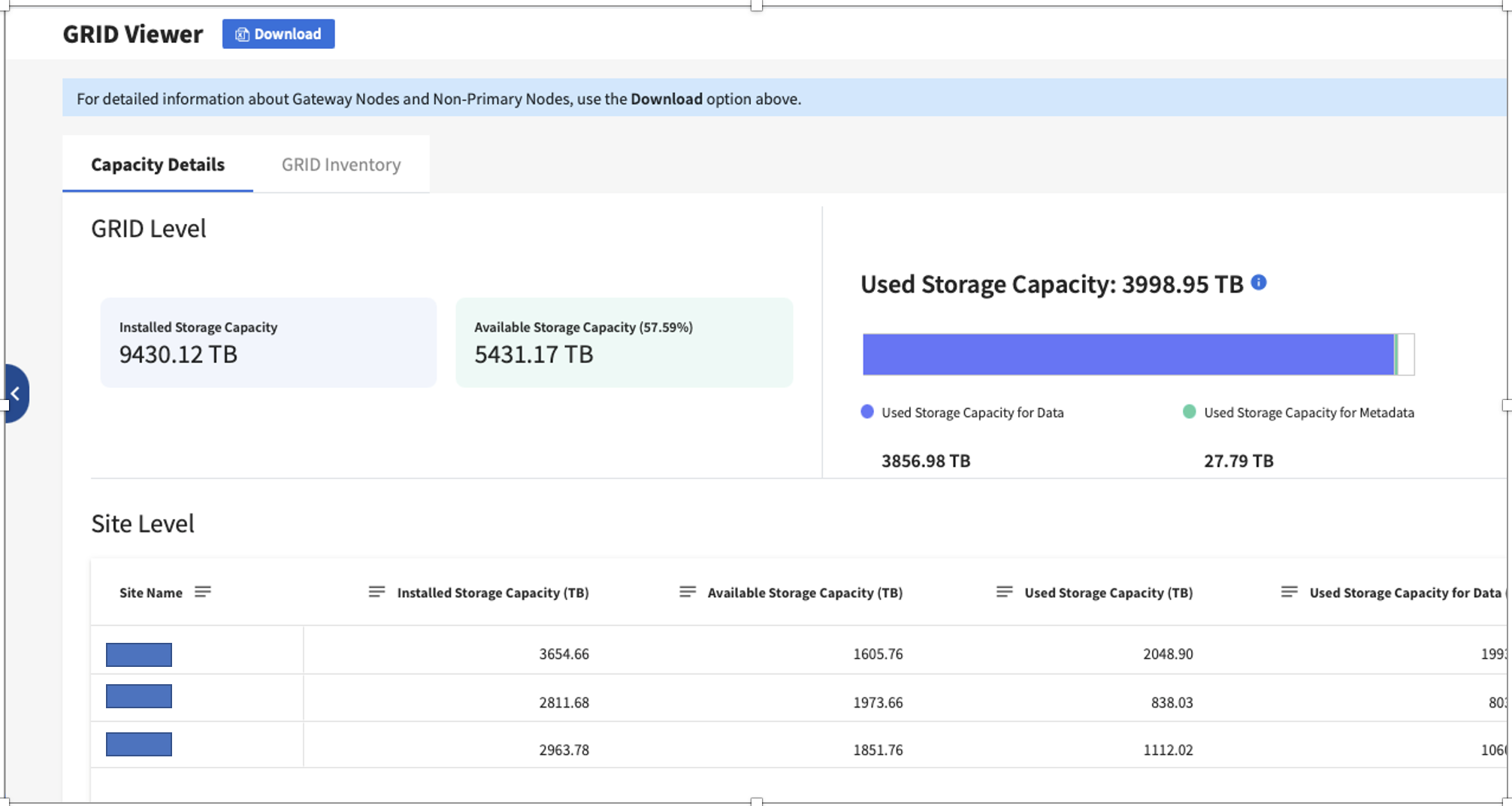Expand the collapsed left sidebar chevron

[15, 393]
